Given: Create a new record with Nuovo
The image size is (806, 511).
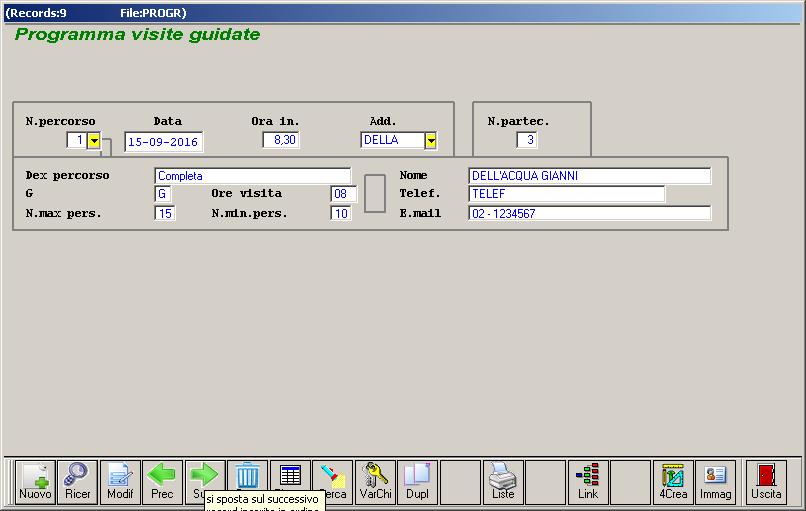Looking at the screenshot, I should [35, 482].
